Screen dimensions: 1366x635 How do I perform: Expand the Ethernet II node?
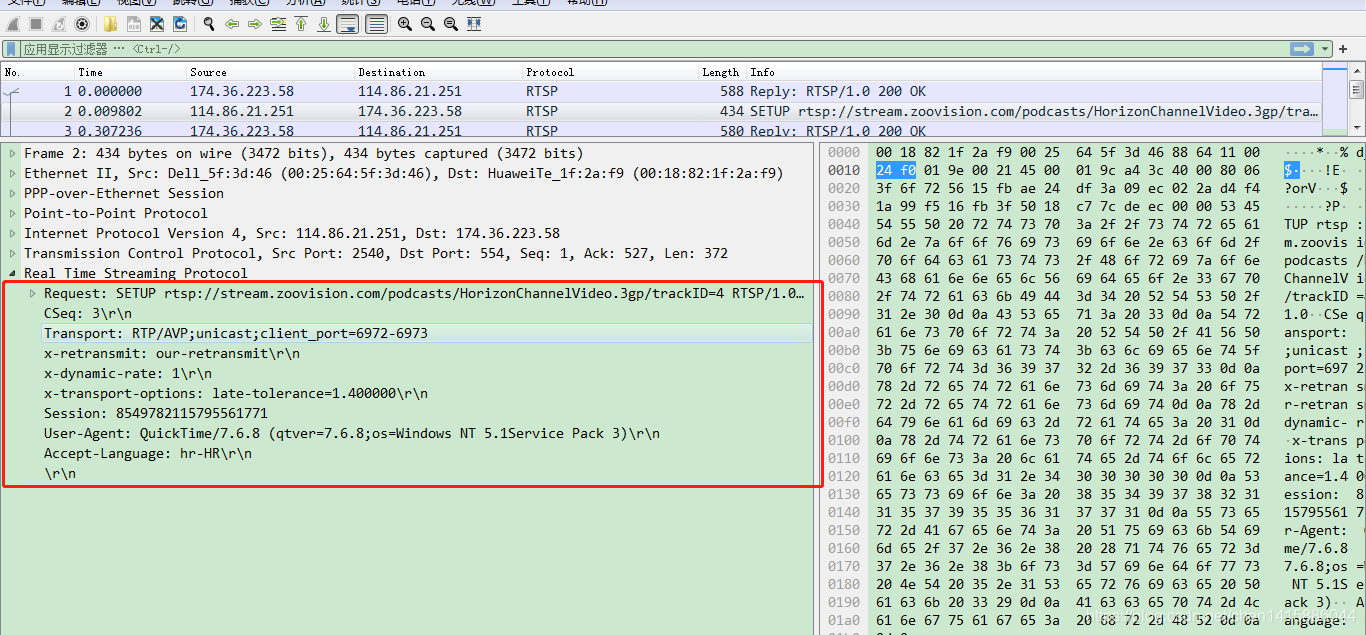point(12,173)
